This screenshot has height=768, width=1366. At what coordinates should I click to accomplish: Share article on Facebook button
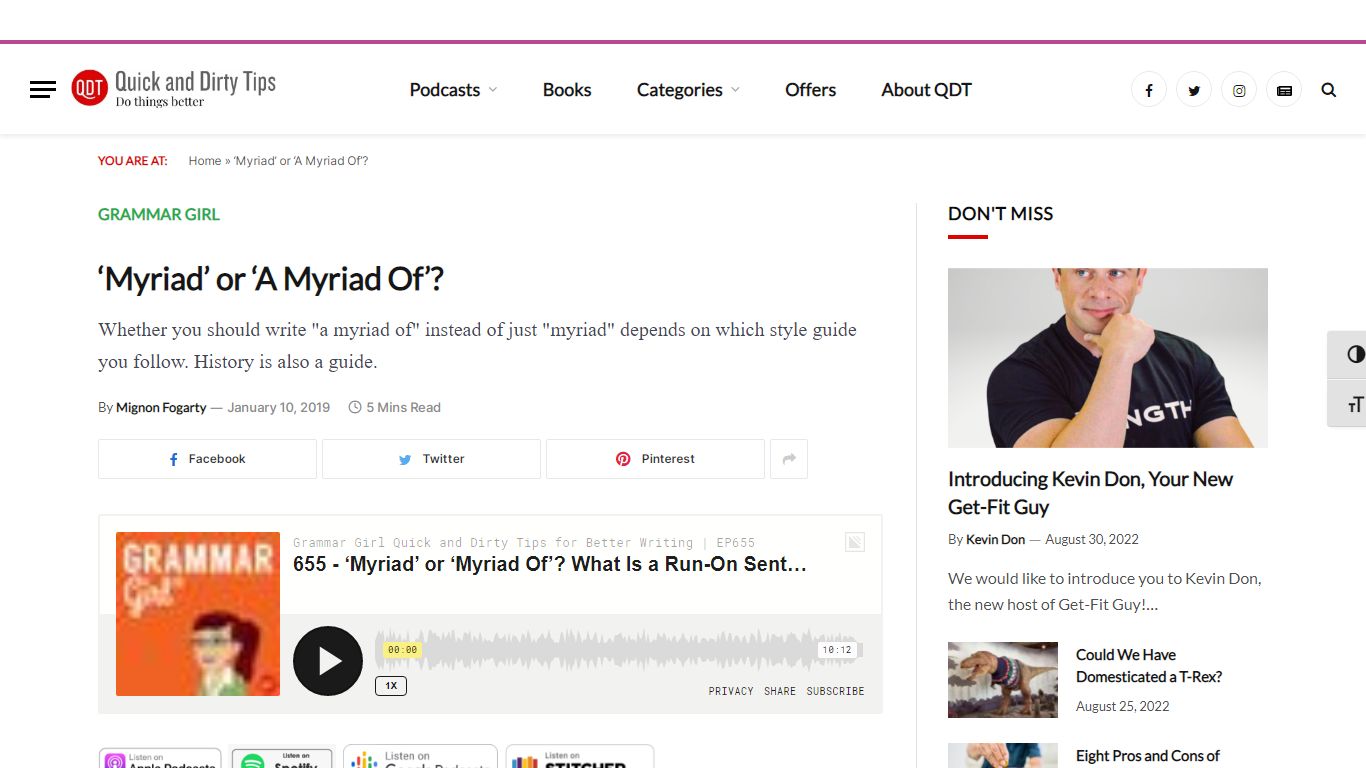pyautogui.click(x=207, y=459)
